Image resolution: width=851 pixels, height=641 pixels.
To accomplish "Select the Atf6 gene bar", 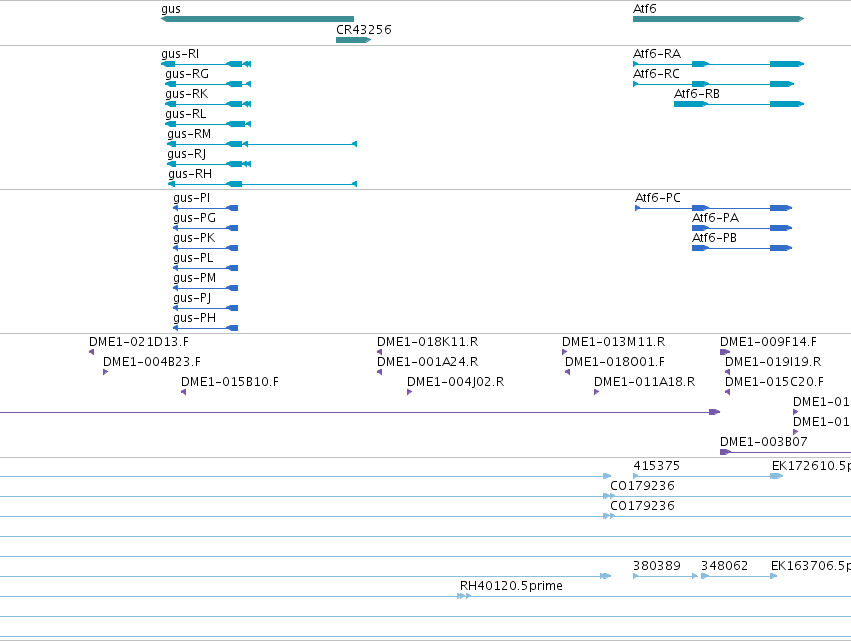I will (x=718, y=19).
